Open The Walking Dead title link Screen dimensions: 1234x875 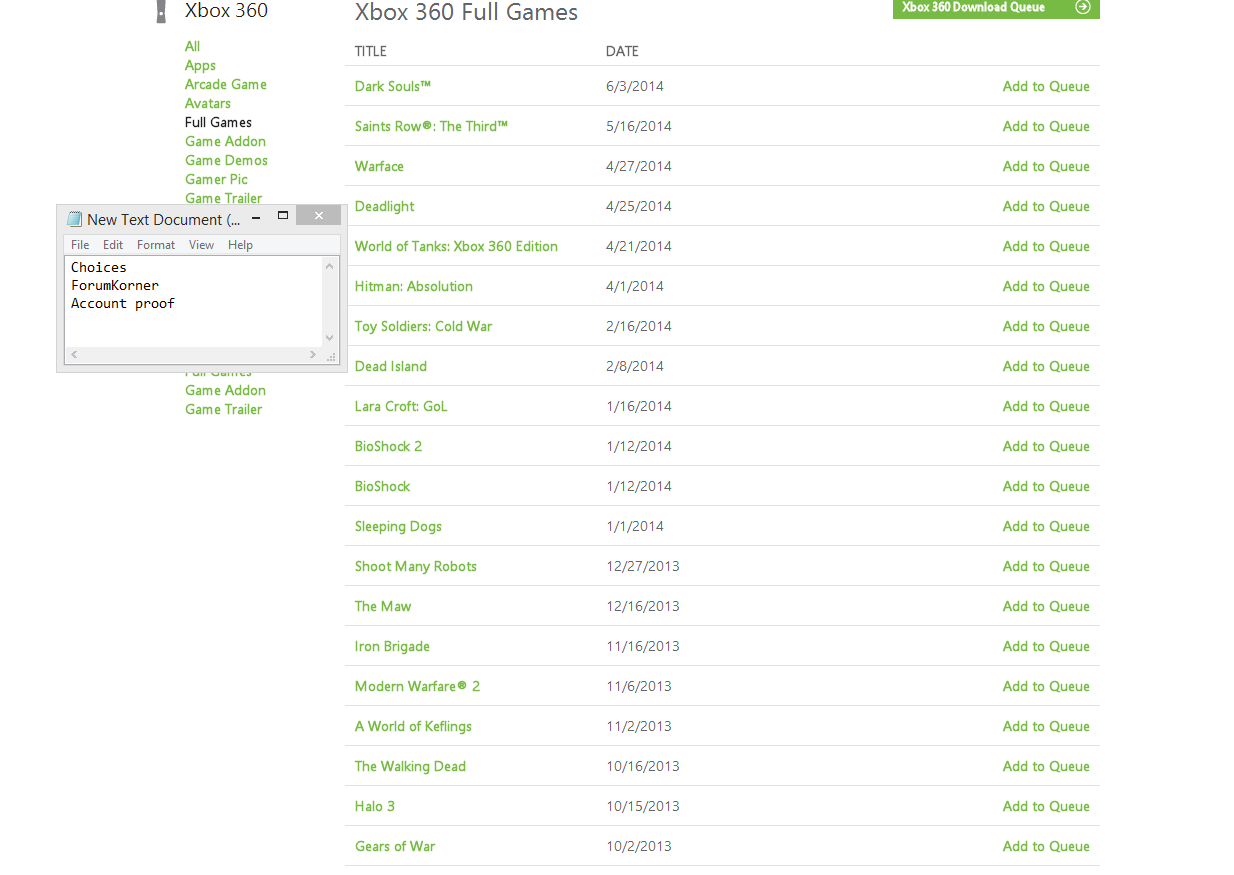point(410,766)
